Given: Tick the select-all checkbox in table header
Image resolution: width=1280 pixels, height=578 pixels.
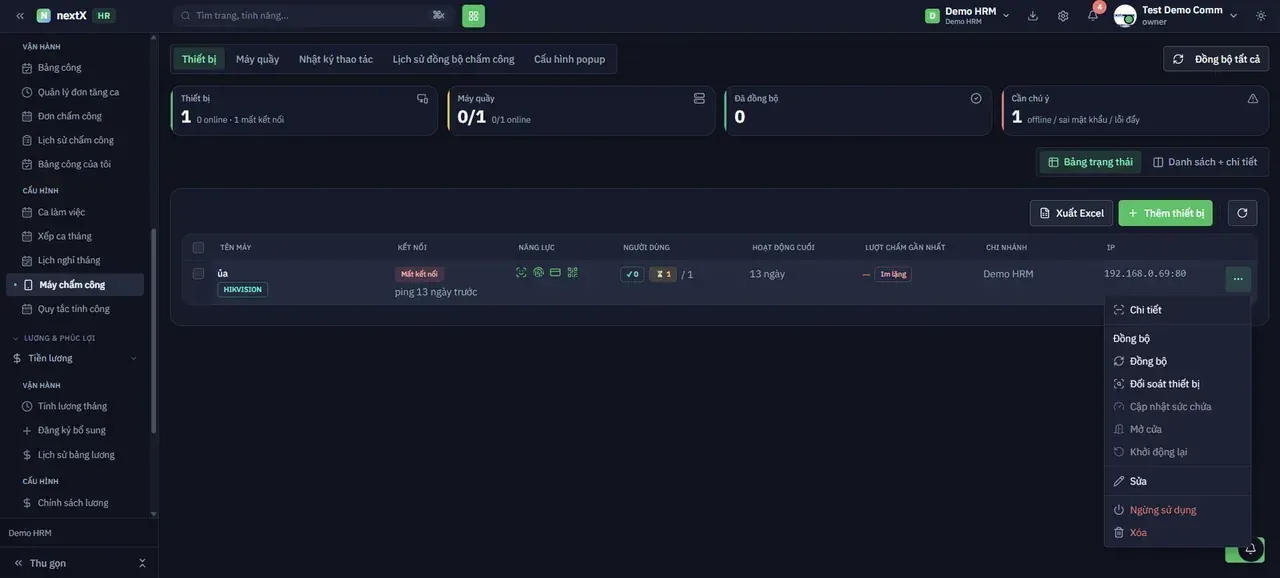Looking at the screenshot, I should [198, 247].
